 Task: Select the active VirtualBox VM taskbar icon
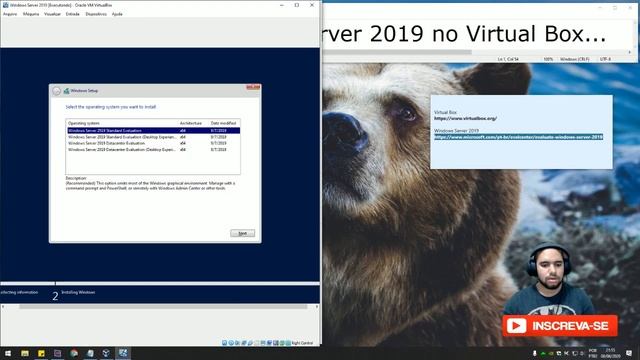point(123,353)
